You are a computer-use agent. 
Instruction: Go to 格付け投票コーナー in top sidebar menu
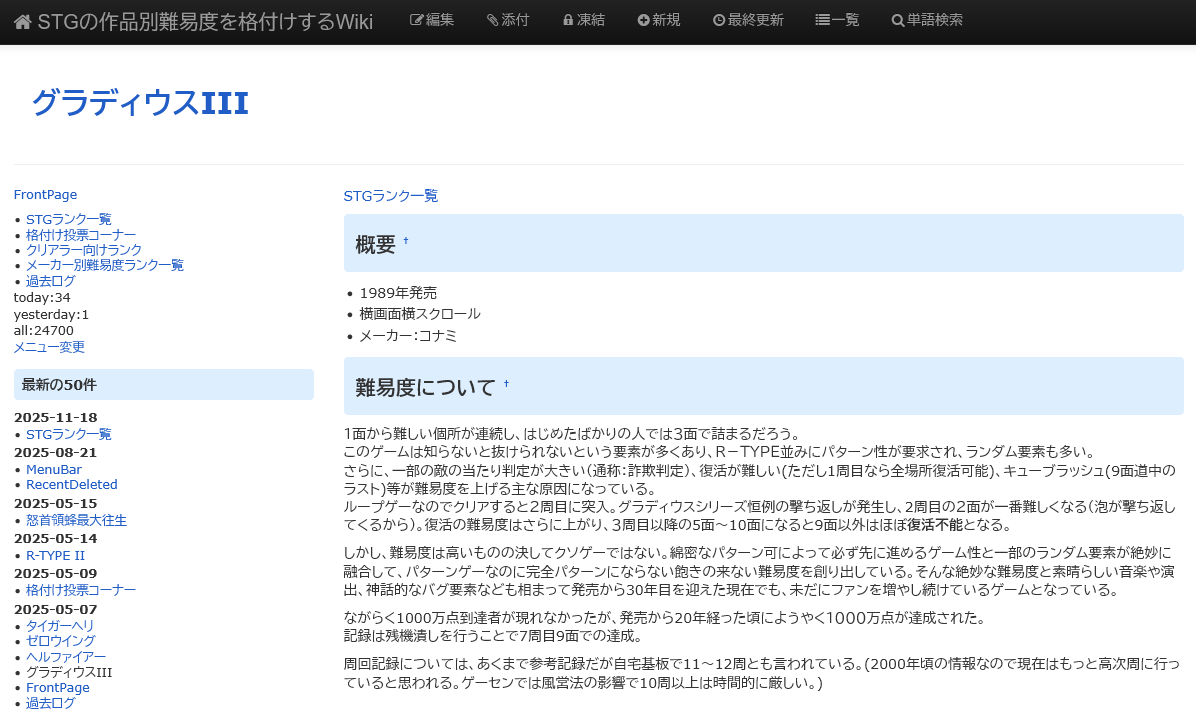81,235
